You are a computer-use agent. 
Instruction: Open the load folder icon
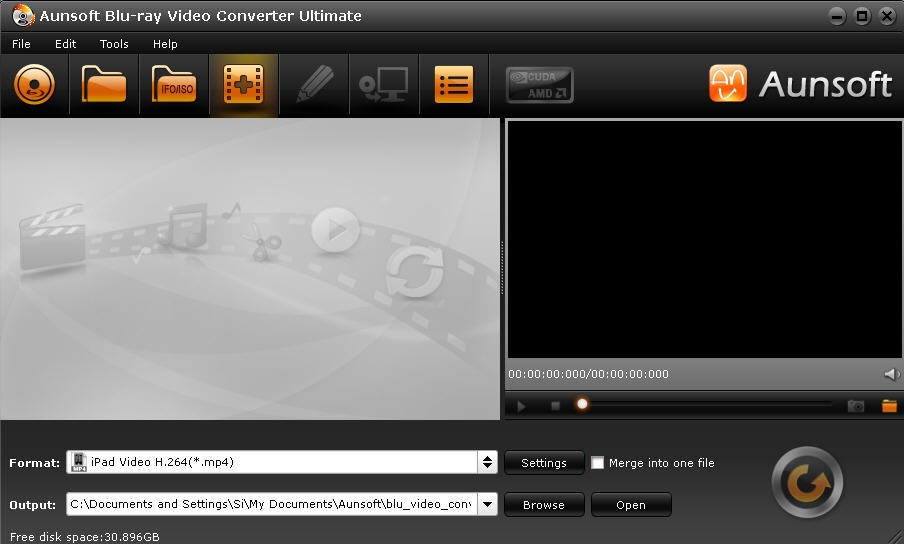104,85
